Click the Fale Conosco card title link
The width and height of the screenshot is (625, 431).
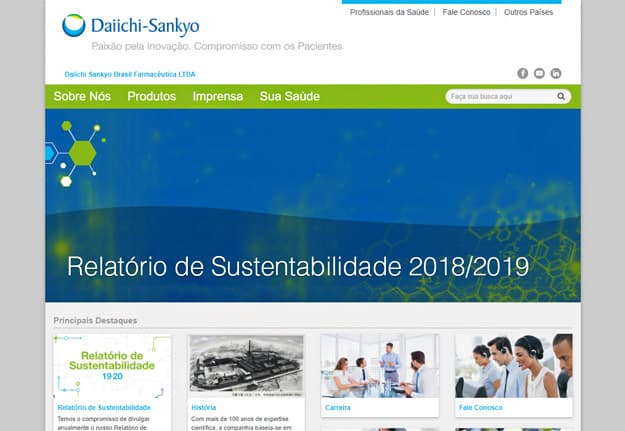[481, 407]
